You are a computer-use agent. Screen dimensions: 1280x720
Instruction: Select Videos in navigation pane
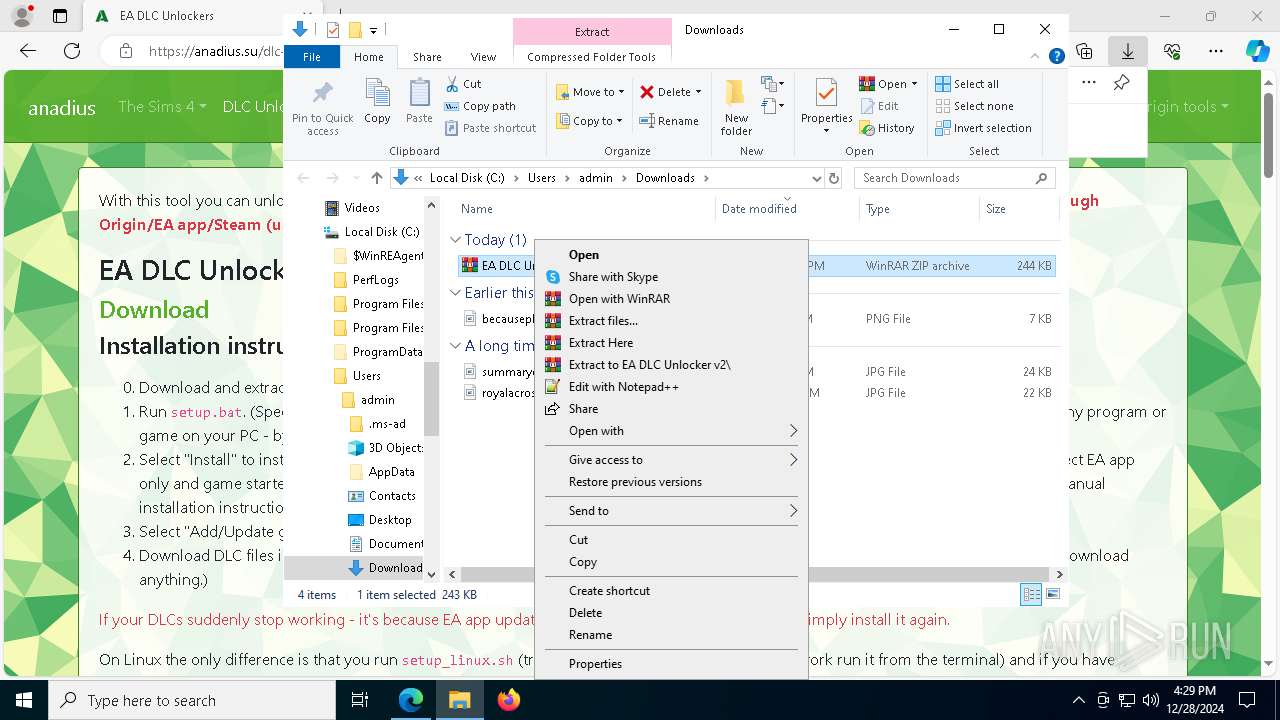362,208
